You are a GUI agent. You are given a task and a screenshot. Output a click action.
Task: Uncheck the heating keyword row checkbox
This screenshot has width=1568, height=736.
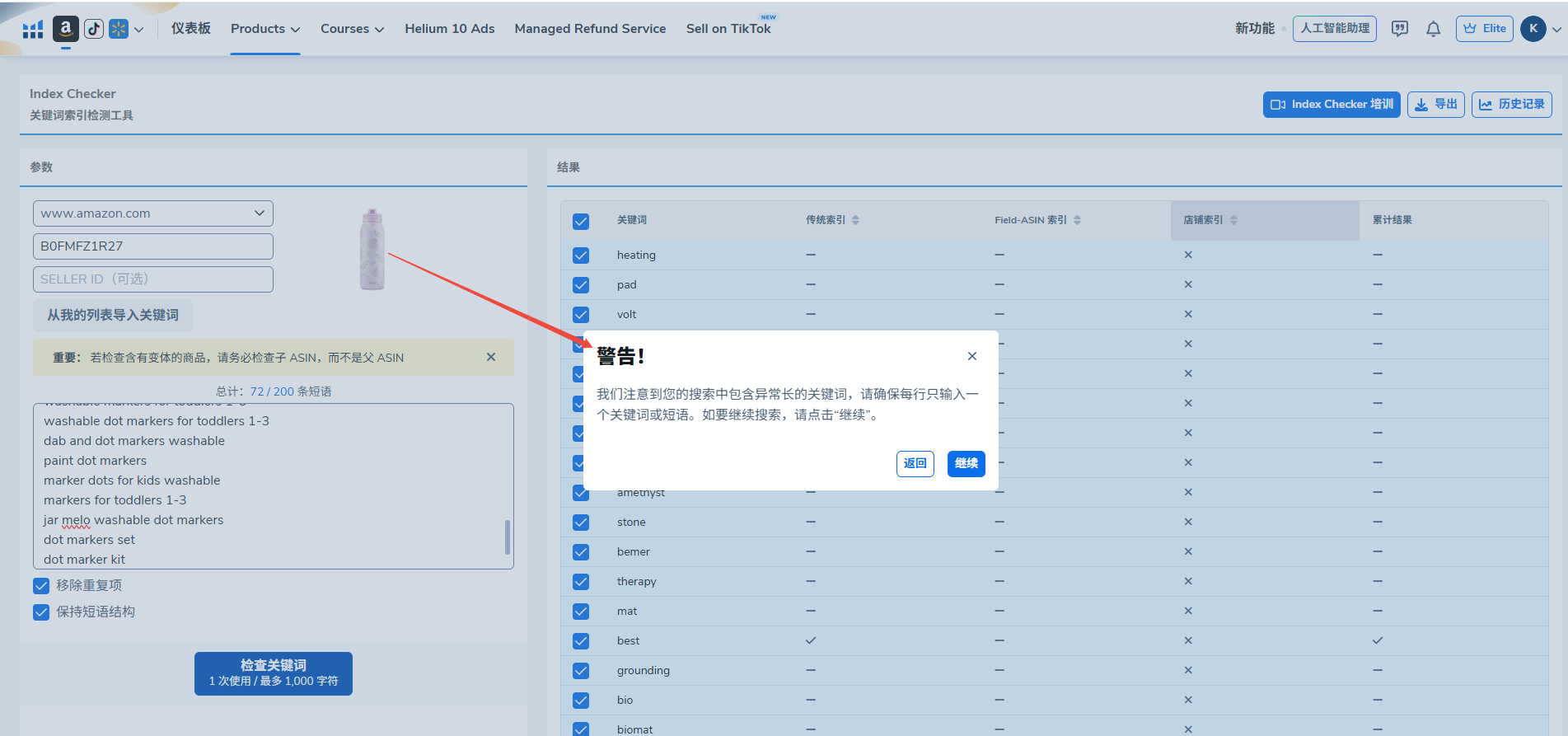pos(581,255)
